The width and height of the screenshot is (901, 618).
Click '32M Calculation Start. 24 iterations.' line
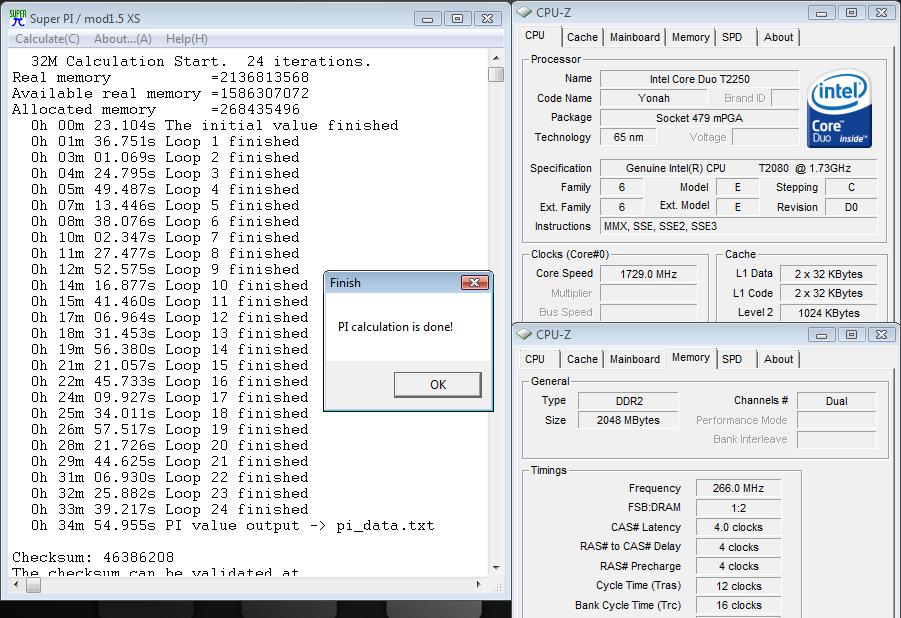pyautogui.click(x=201, y=61)
